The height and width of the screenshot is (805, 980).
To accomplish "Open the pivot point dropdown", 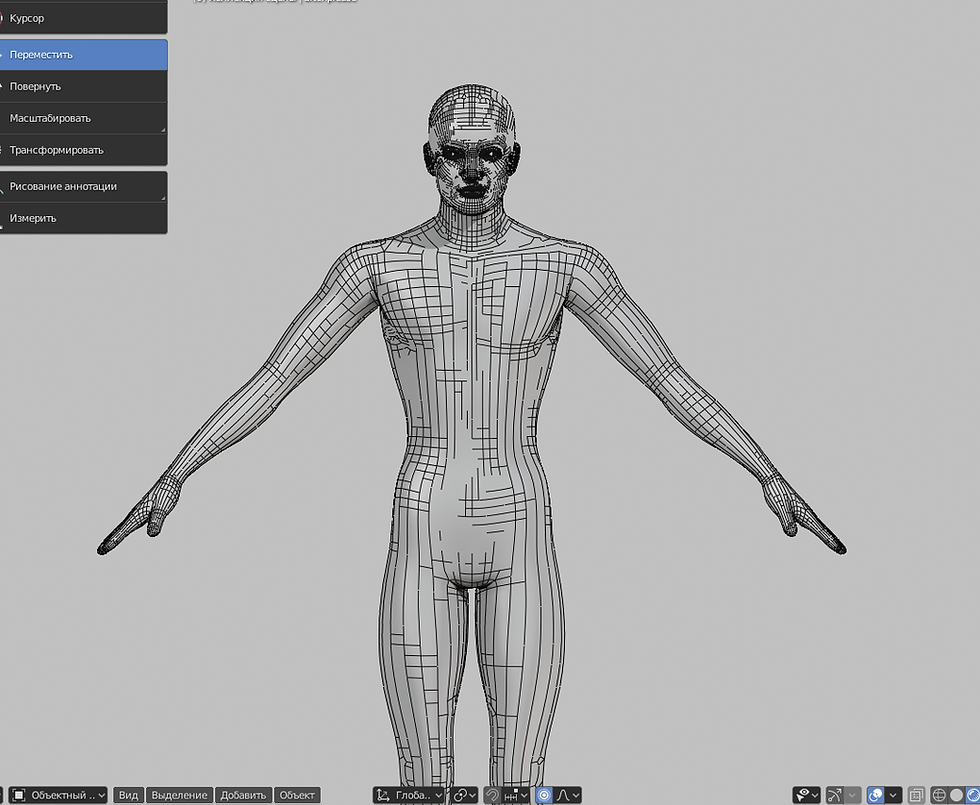I will pyautogui.click(x=465, y=795).
